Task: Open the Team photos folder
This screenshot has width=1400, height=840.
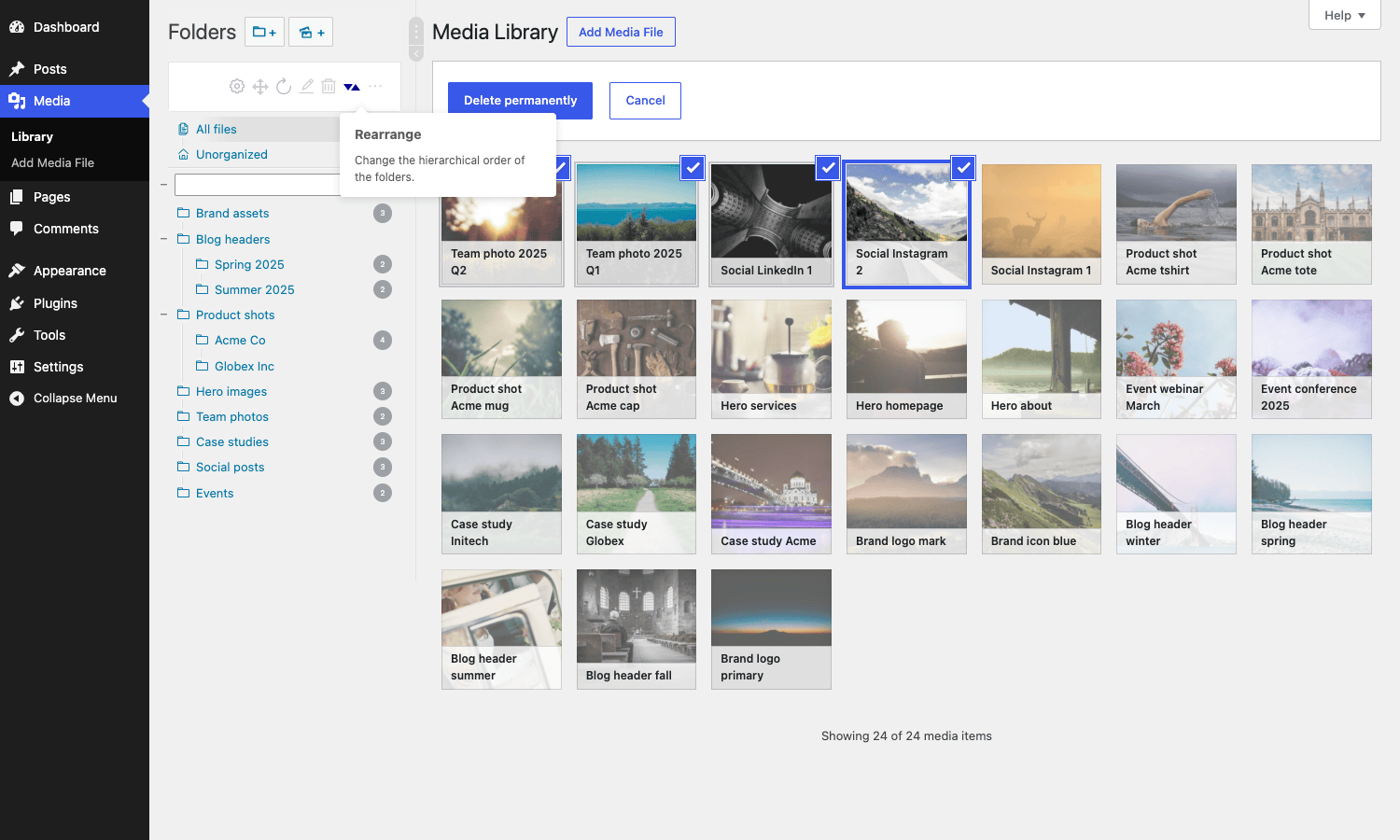Action: pos(232,417)
